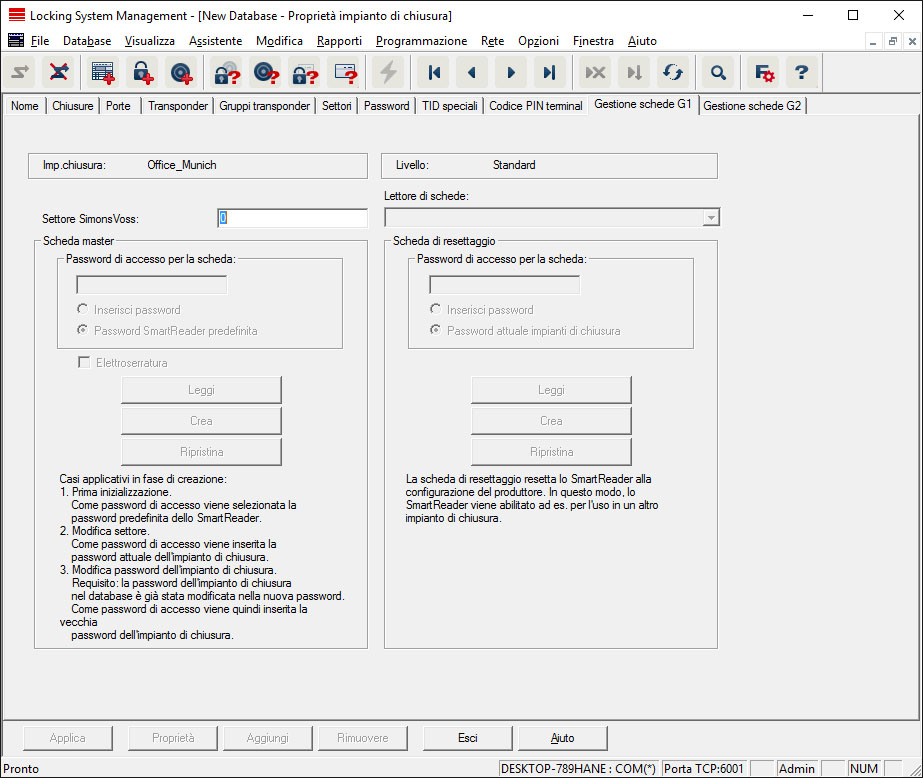Click the filter settings toolbar icon
This screenshot has height=778, width=923.
coord(764,72)
